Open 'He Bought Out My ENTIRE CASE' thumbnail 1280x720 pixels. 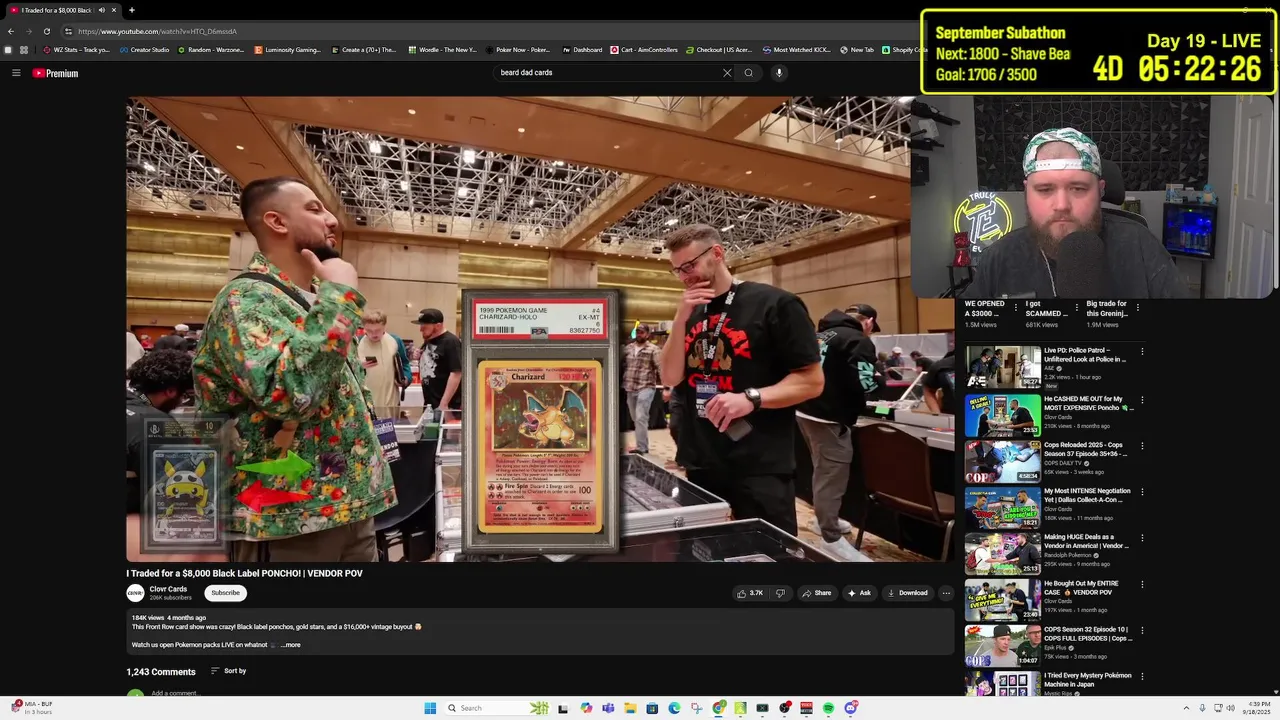(x=1002, y=600)
